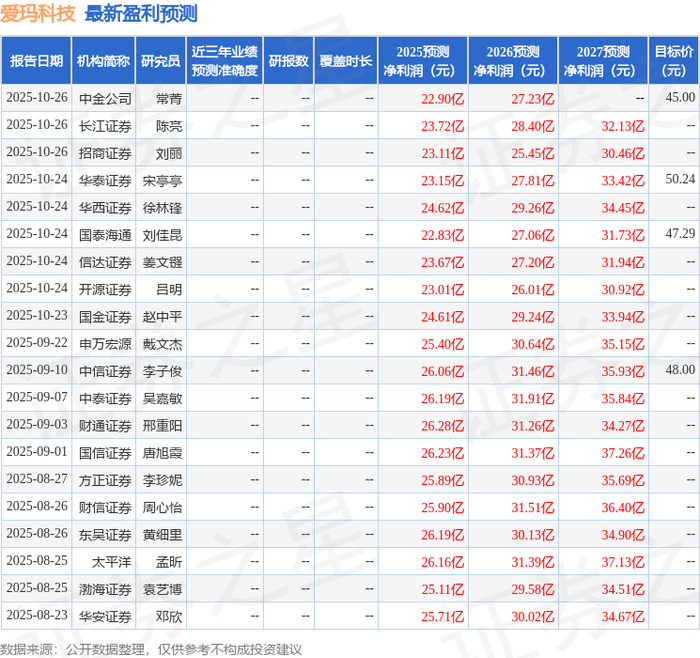Click the 数据来源 disclaimer footer text
700x658 pixels.
(x=151, y=650)
